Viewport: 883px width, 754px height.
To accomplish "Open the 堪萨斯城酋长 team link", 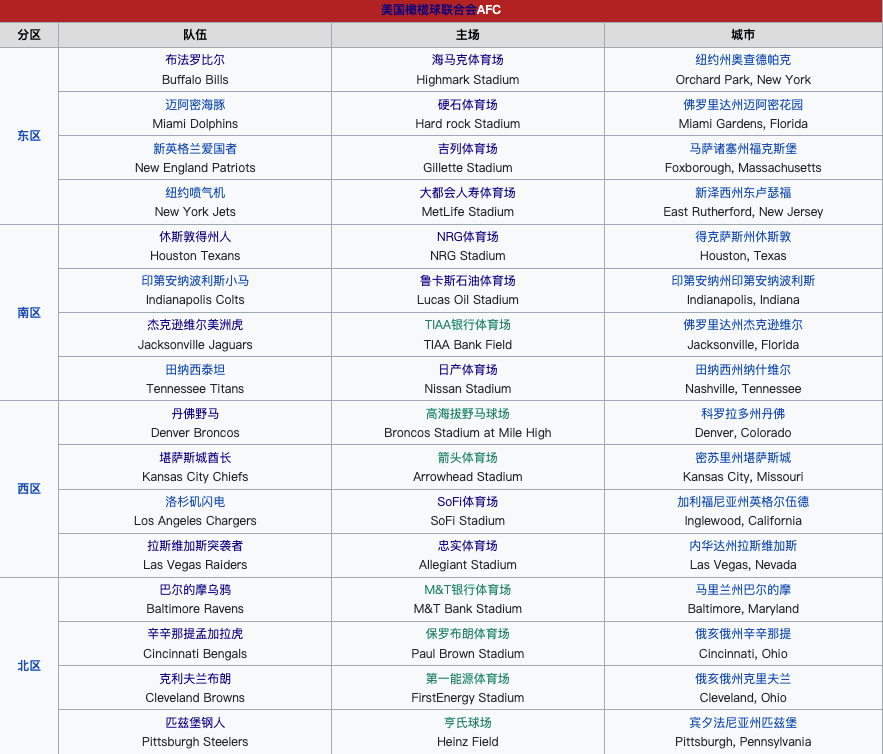I will tap(195, 457).
